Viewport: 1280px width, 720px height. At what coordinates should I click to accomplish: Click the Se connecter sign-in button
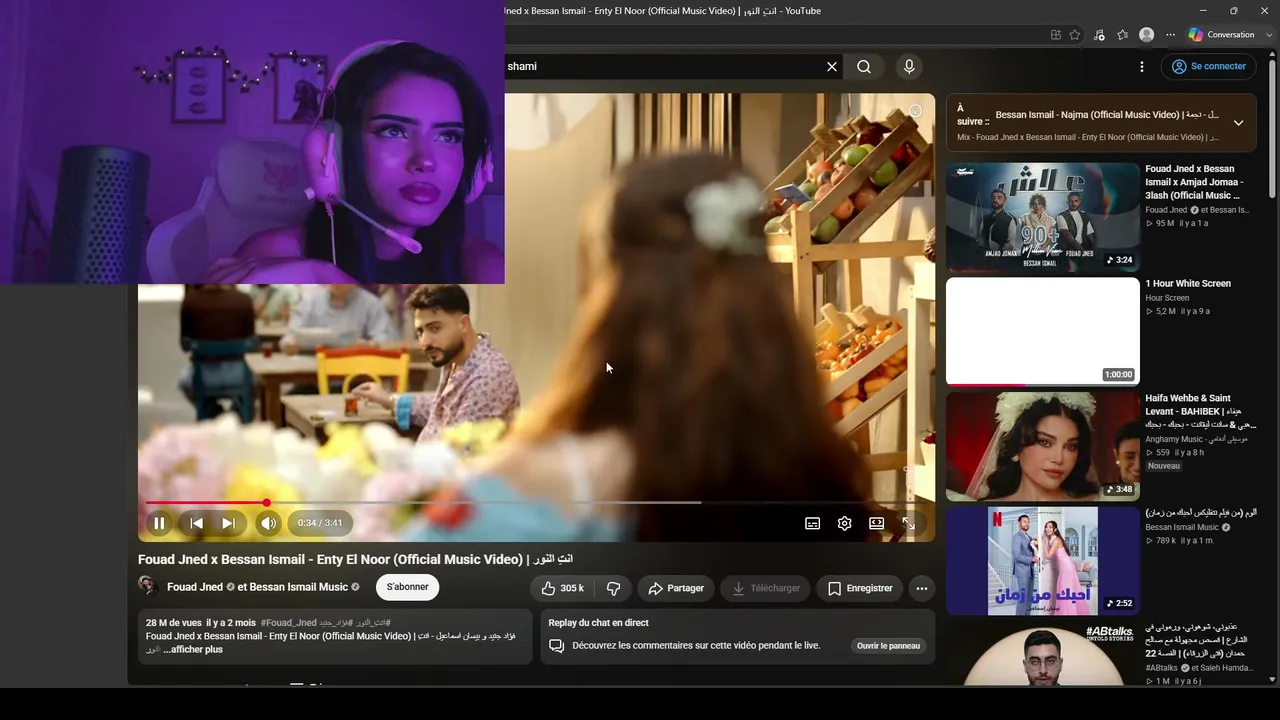tap(1208, 66)
